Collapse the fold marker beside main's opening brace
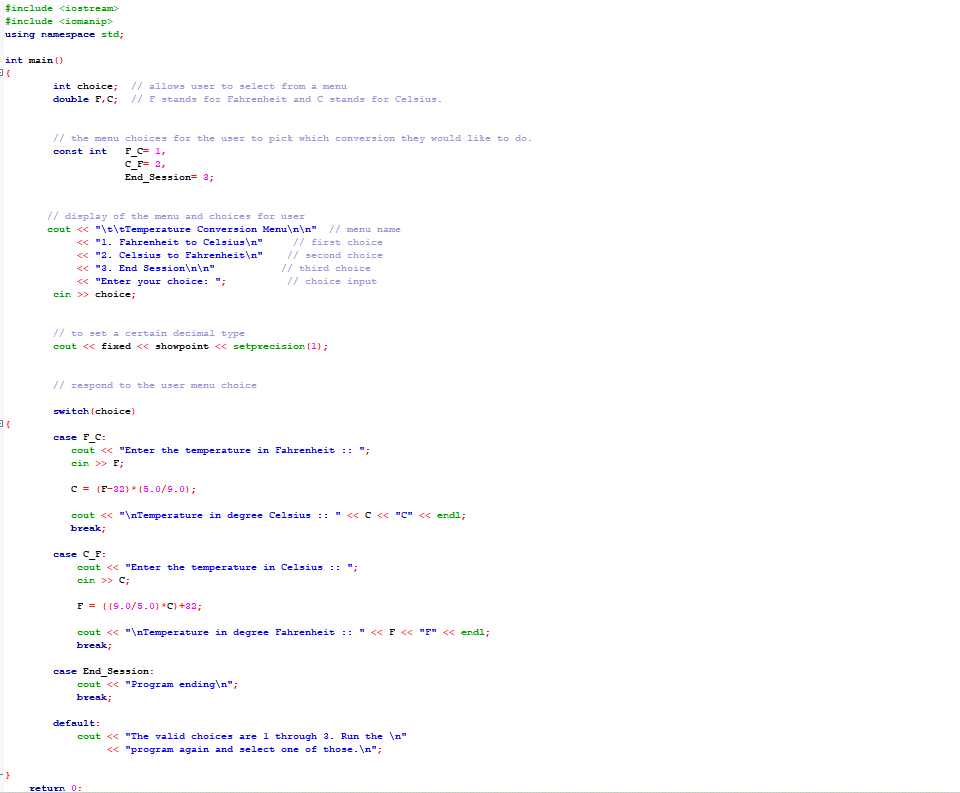This screenshot has width=960, height=793. pos(2,73)
